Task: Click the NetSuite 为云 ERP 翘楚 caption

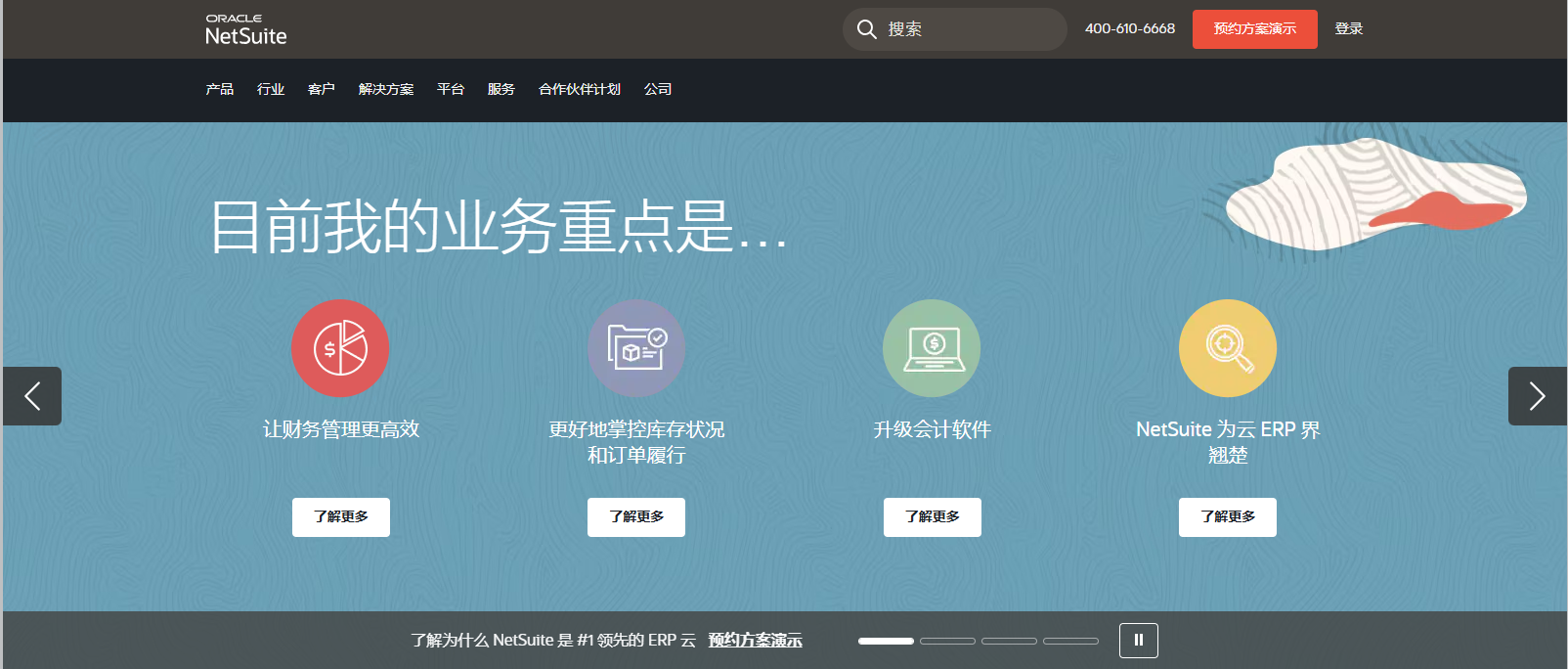Action: (1228, 442)
